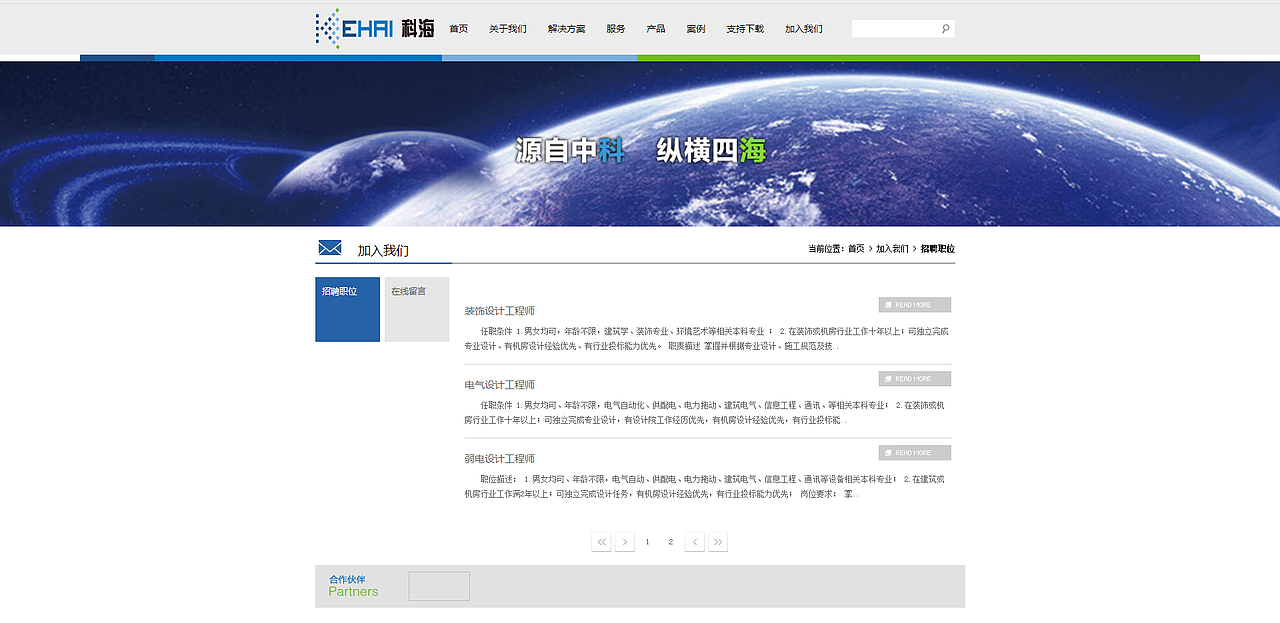Select the 招聘职位 side tab
The image size is (1280, 623).
(348, 309)
